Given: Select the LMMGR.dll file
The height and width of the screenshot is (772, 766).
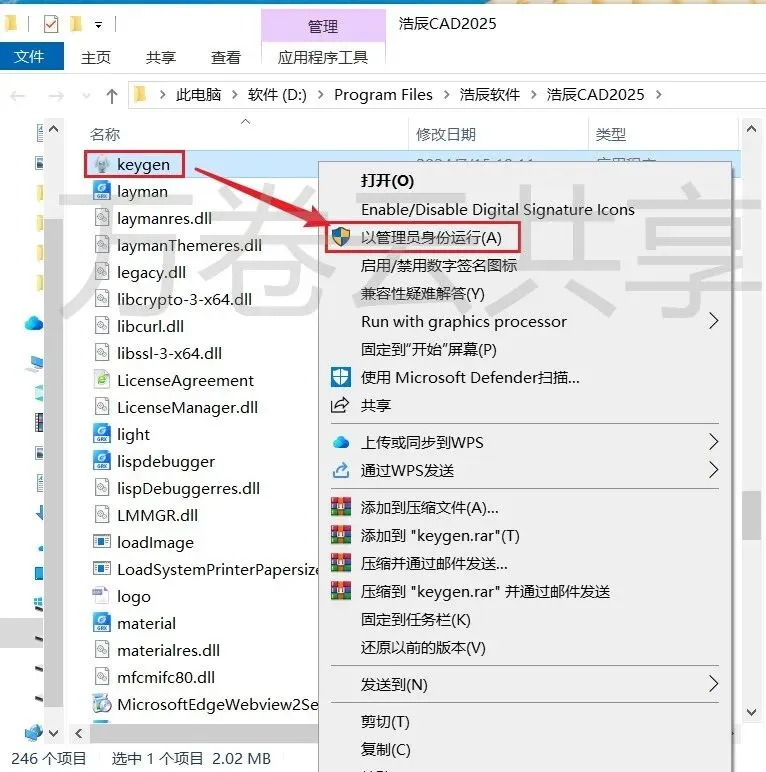Looking at the screenshot, I should pyautogui.click(x=158, y=515).
